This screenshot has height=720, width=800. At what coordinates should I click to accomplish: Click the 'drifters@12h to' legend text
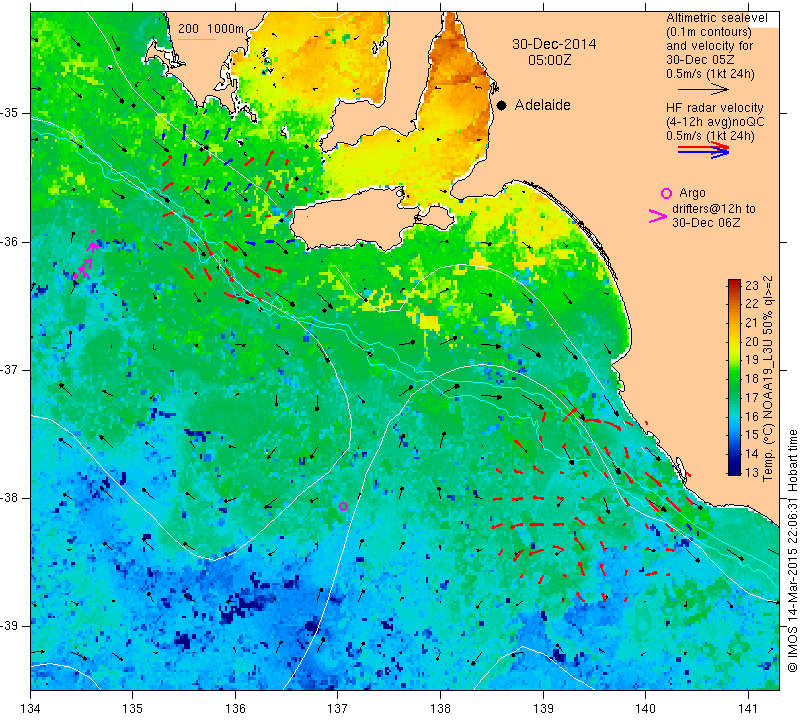coord(713,209)
